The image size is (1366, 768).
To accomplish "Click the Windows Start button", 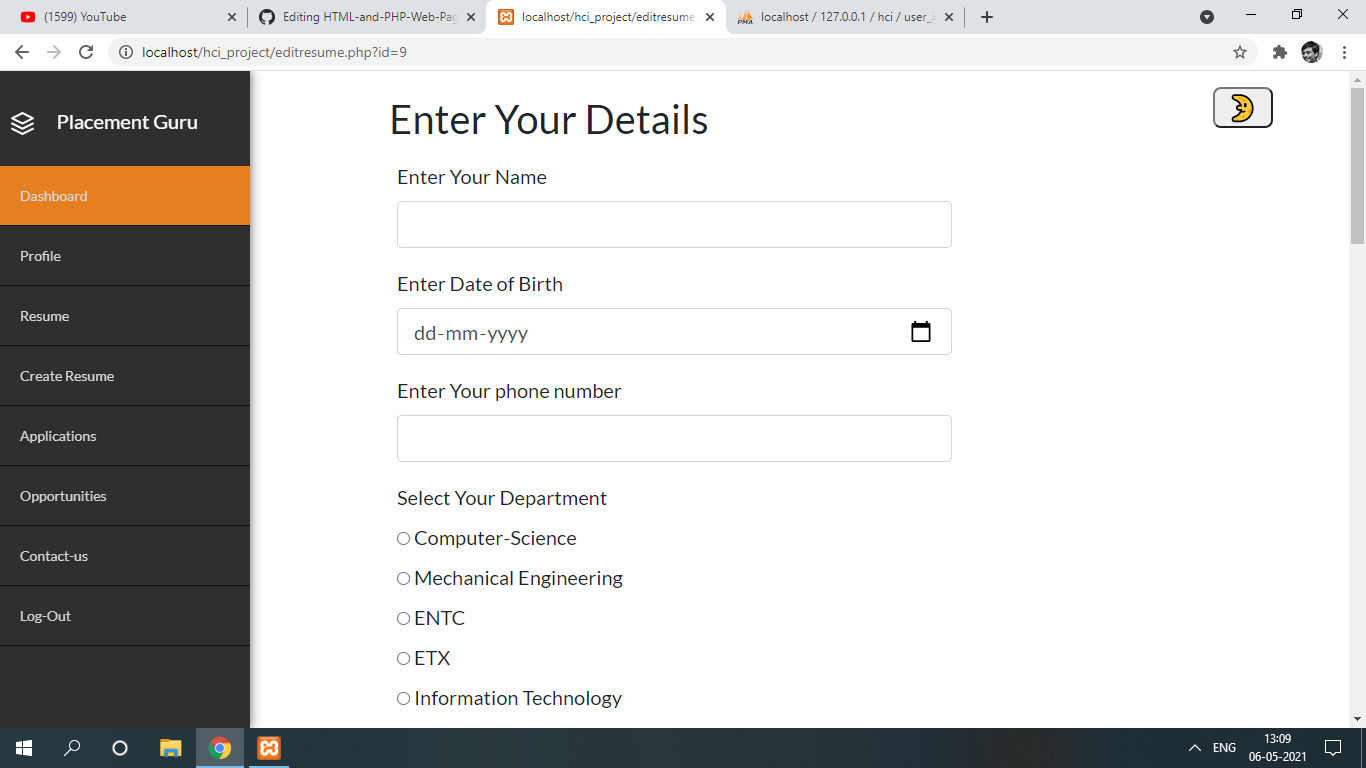I will pos(21,747).
